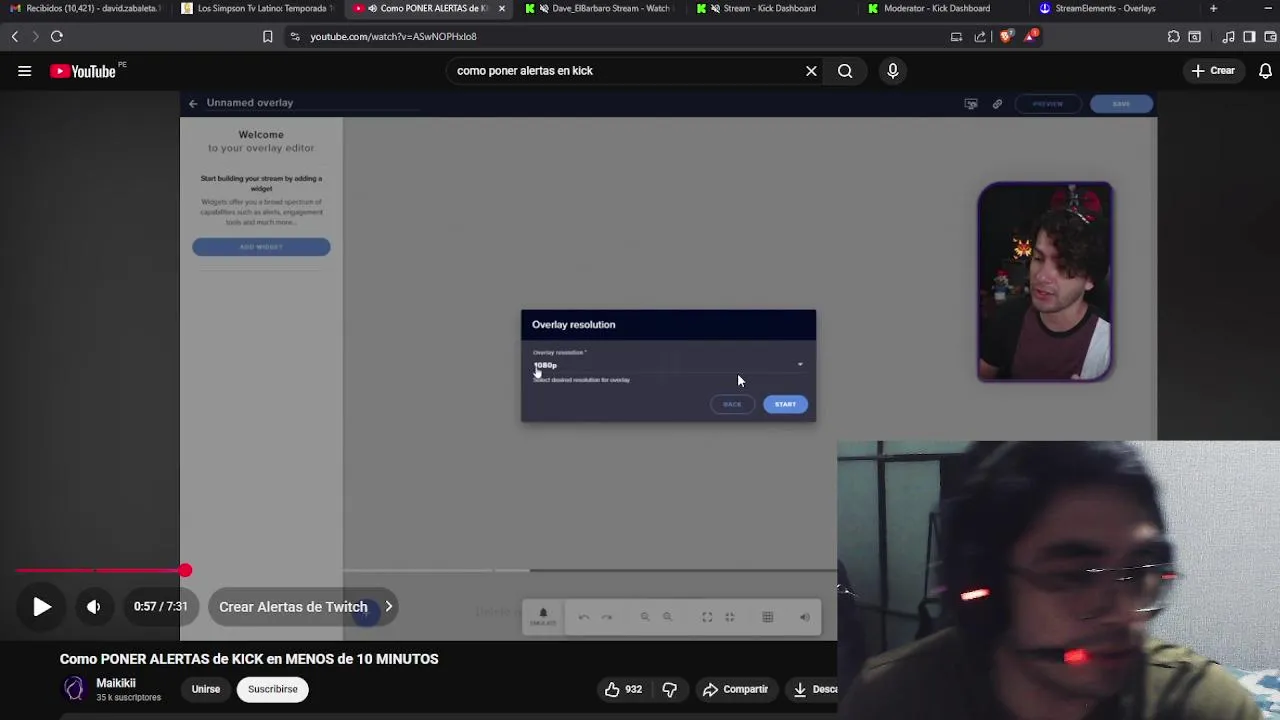This screenshot has height=720, width=1280.
Task: Switch to Moderator - Kick Dashboard tab
Action: point(942,8)
